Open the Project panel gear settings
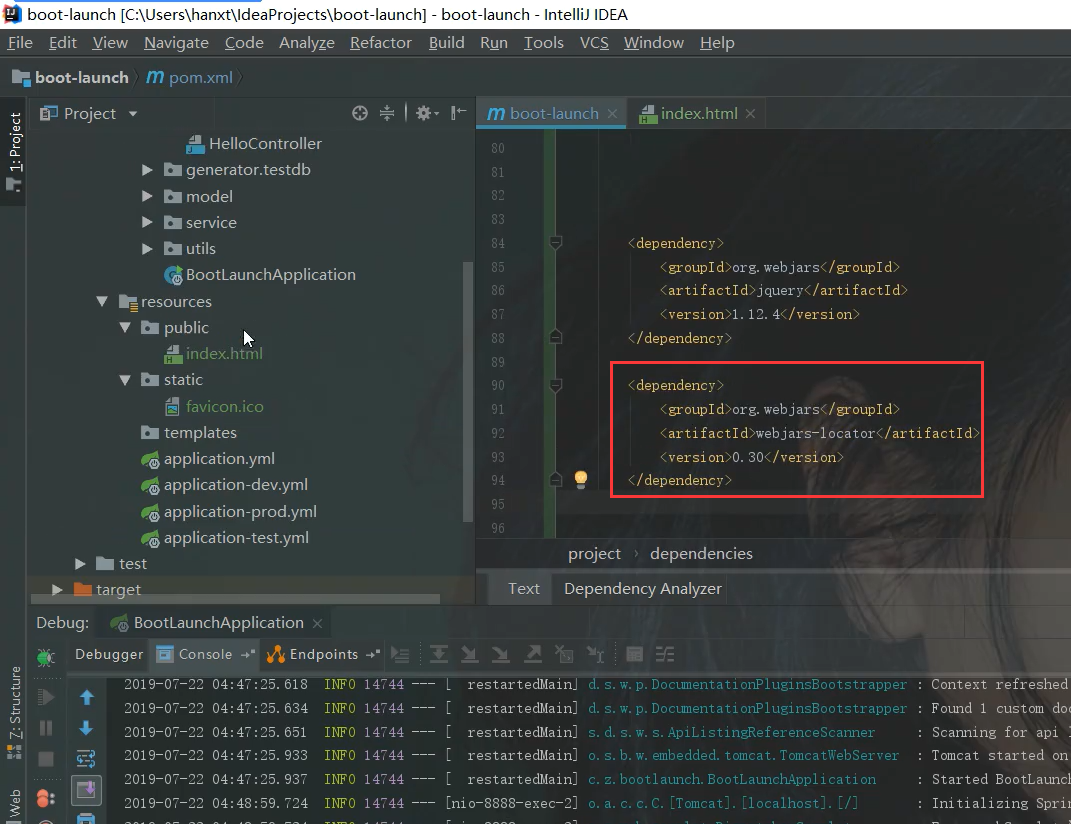Viewport: 1071px width, 824px height. pyautogui.click(x=426, y=113)
